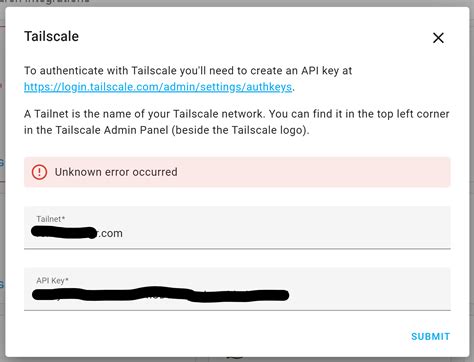Select the Tailscale dialog title
The image size is (474, 362).
pos(51,36)
